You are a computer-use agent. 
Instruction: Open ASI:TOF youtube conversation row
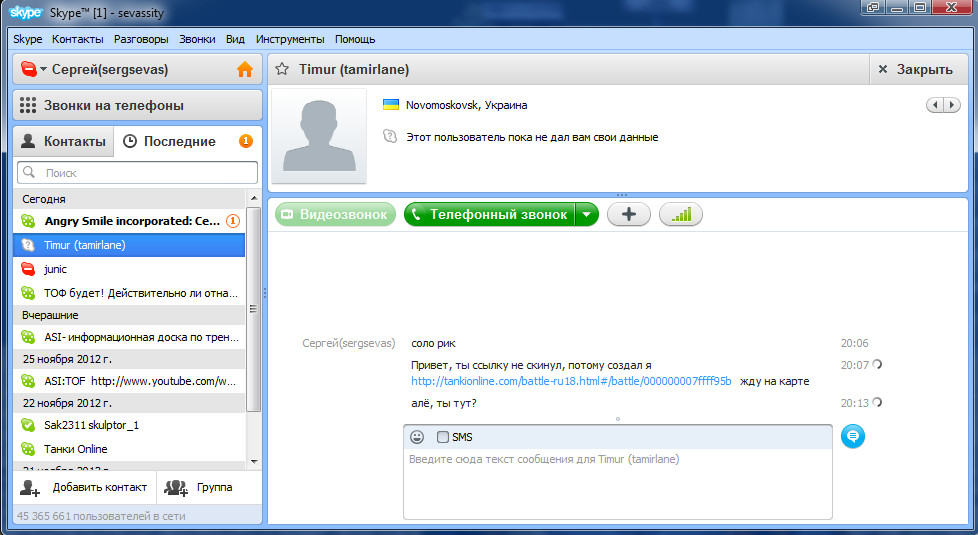pyautogui.click(x=128, y=381)
